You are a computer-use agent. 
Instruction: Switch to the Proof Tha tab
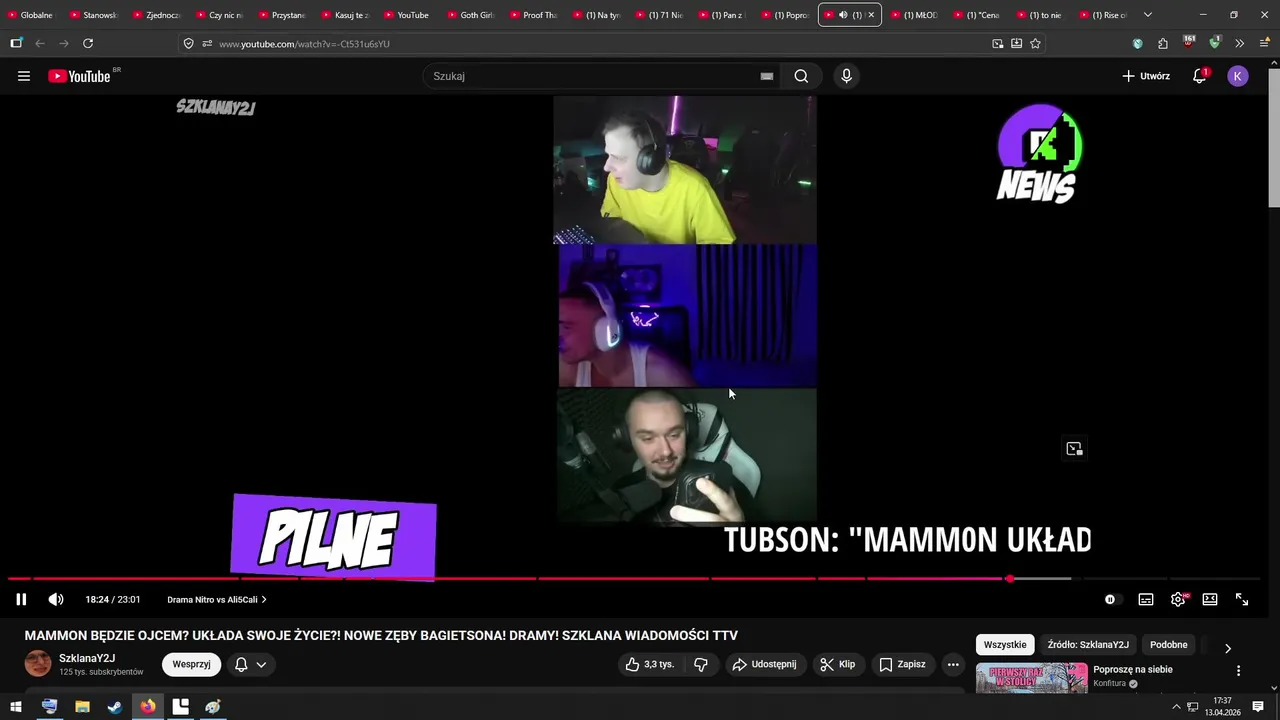pyautogui.click(x=534, y=15)
